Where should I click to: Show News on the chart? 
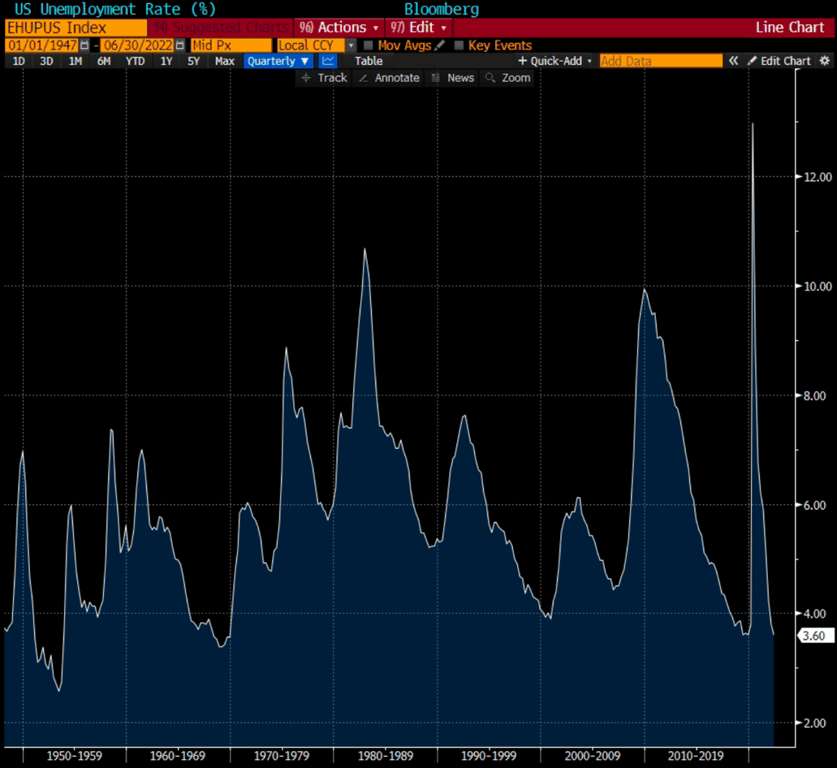coord(453,78)
